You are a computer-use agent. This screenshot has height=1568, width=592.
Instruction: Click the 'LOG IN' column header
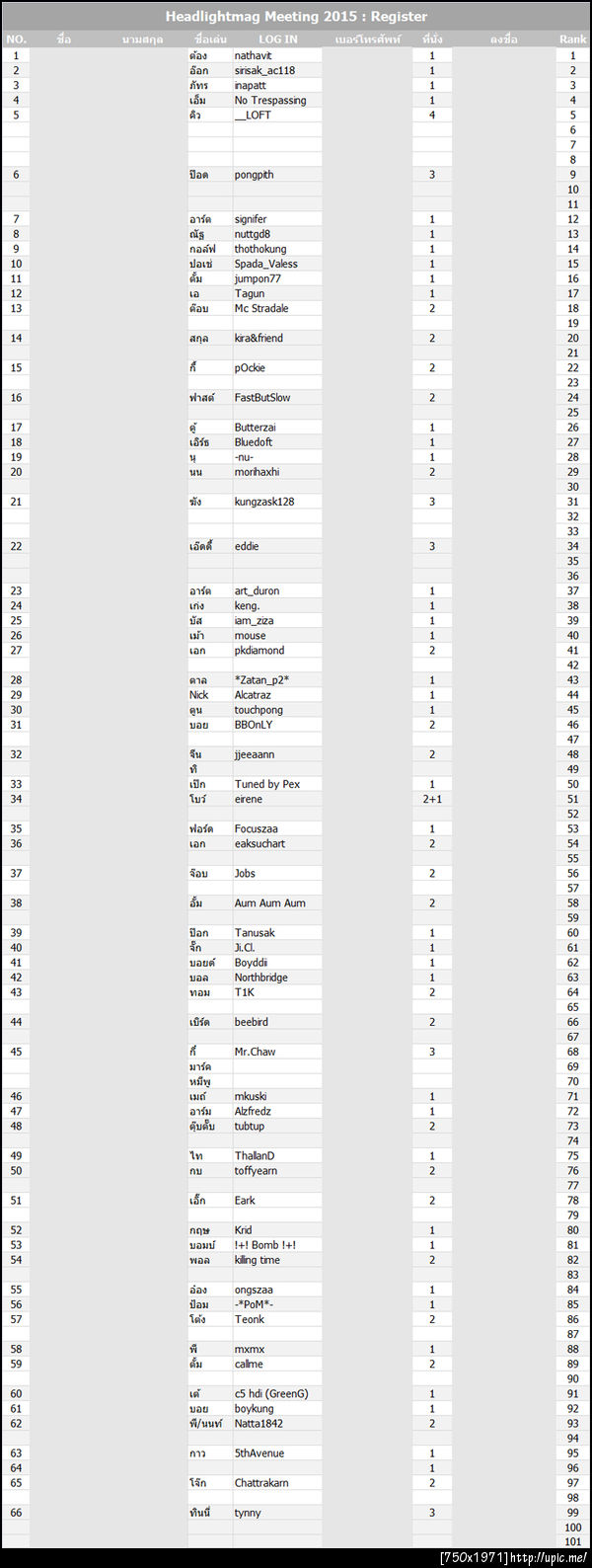[277, 39]
